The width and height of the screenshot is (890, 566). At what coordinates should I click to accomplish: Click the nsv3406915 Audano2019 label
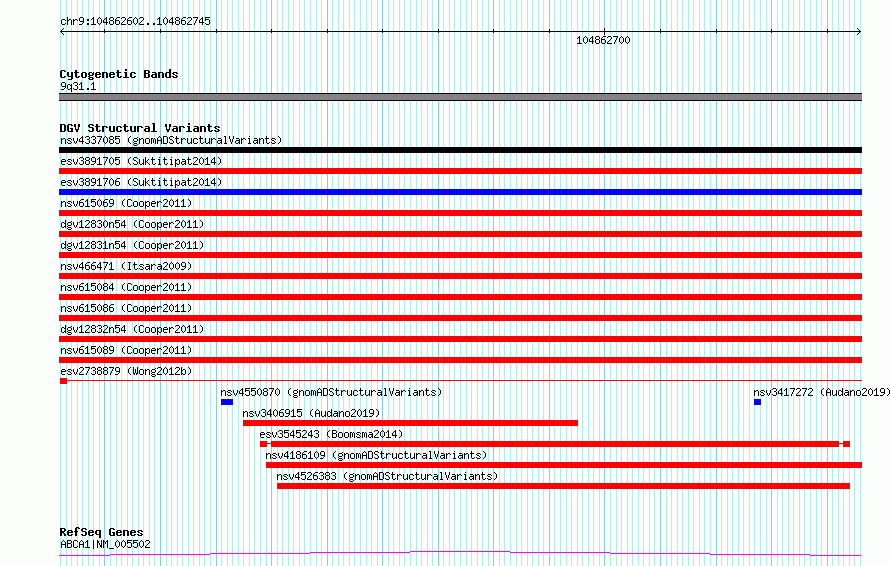click(x=311, y=413)
